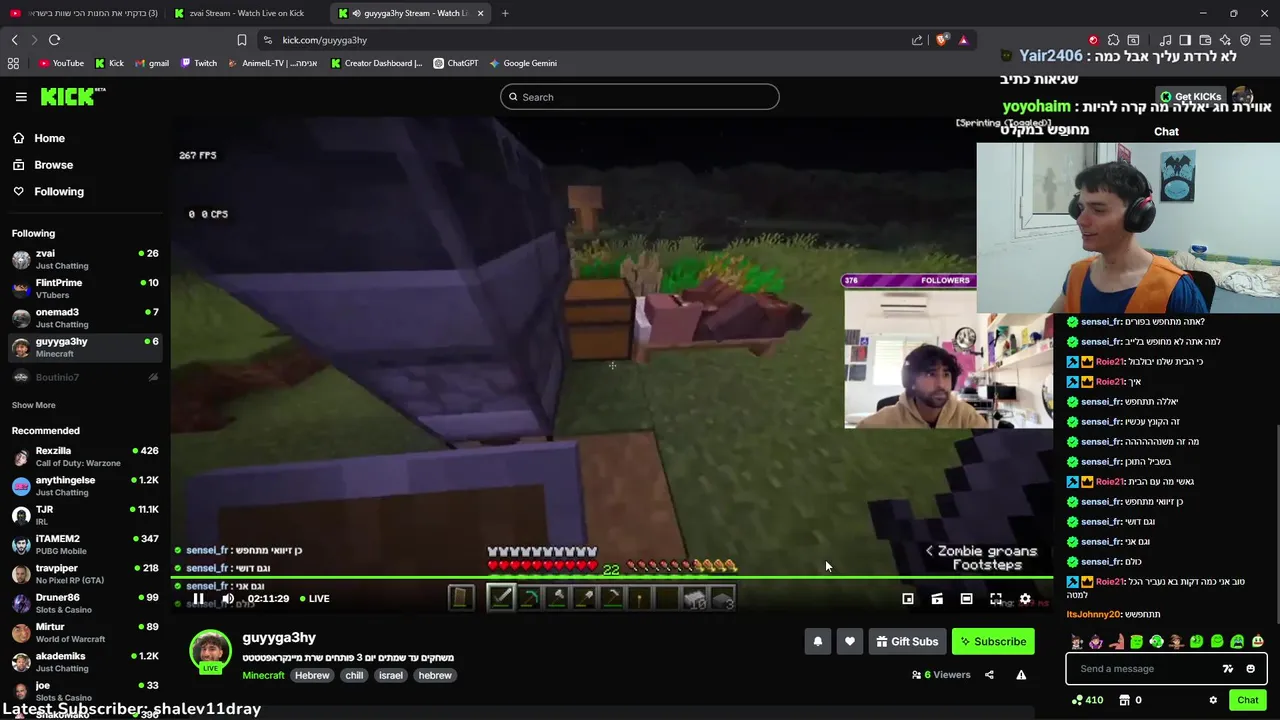This screenshot has width=1280, height=720.
Task: Open Brave wallet icon
Action: pyautogui.click(x=1205, y=40)
